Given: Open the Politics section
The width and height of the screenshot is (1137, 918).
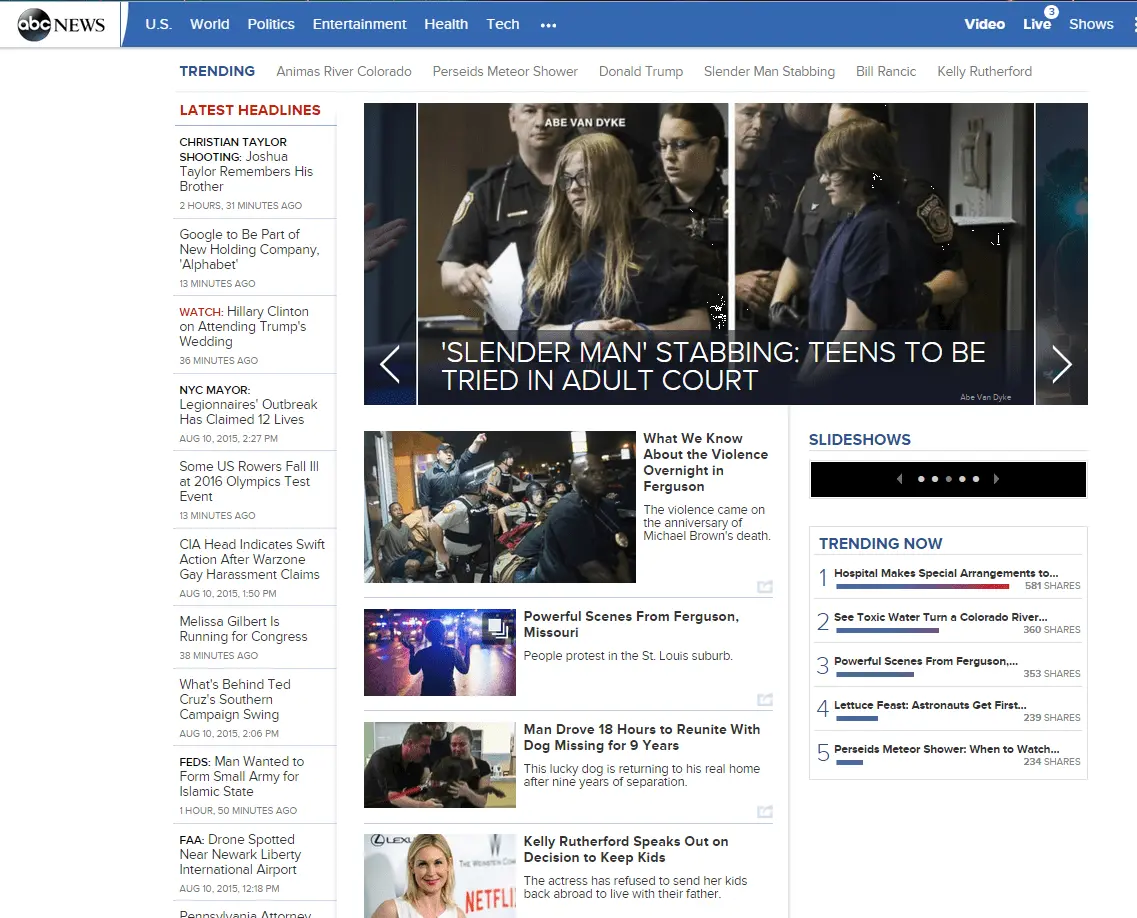Looking at the screenshot, I should tap(271, 24).
